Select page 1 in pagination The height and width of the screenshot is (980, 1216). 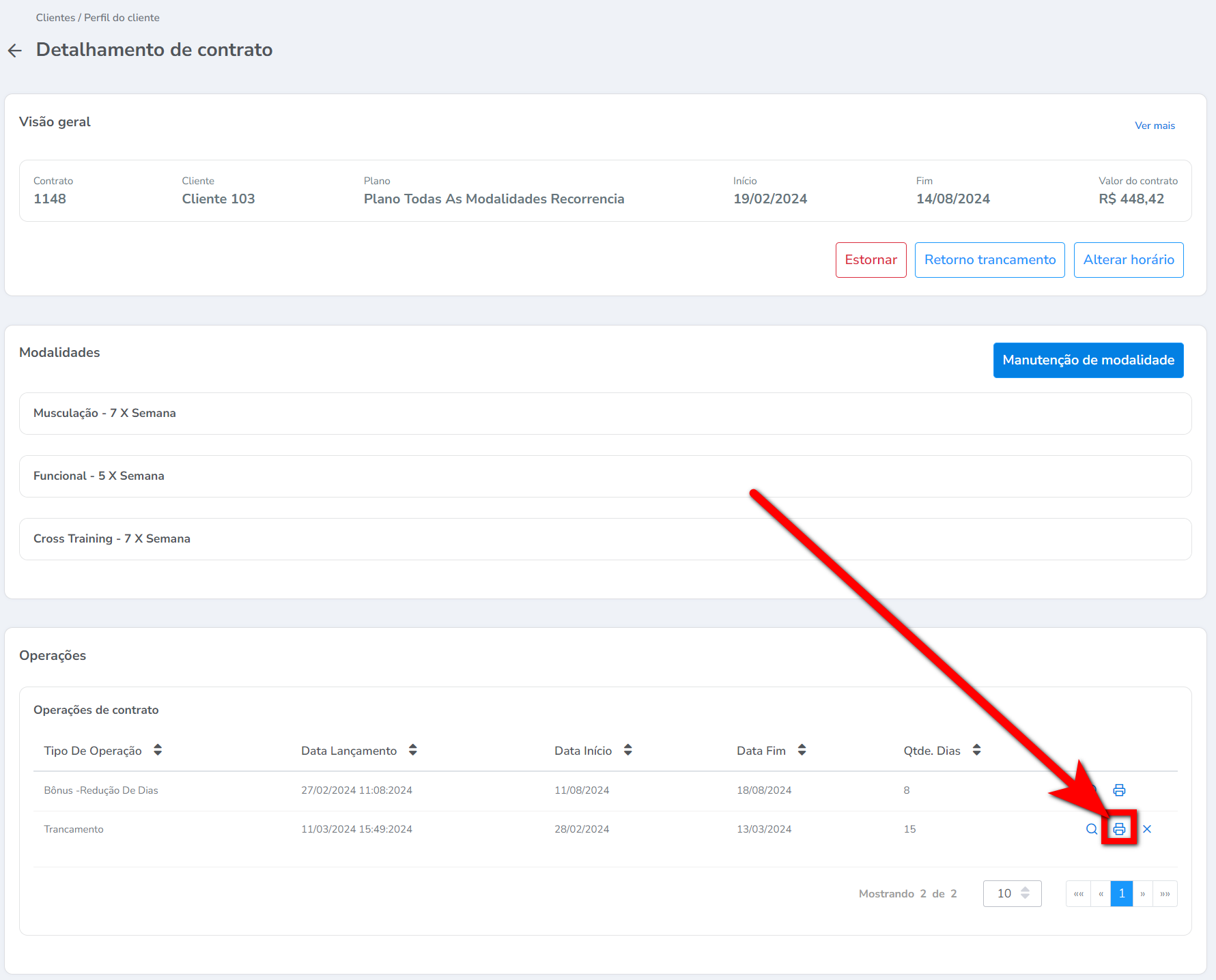[x=1122, y=893]
